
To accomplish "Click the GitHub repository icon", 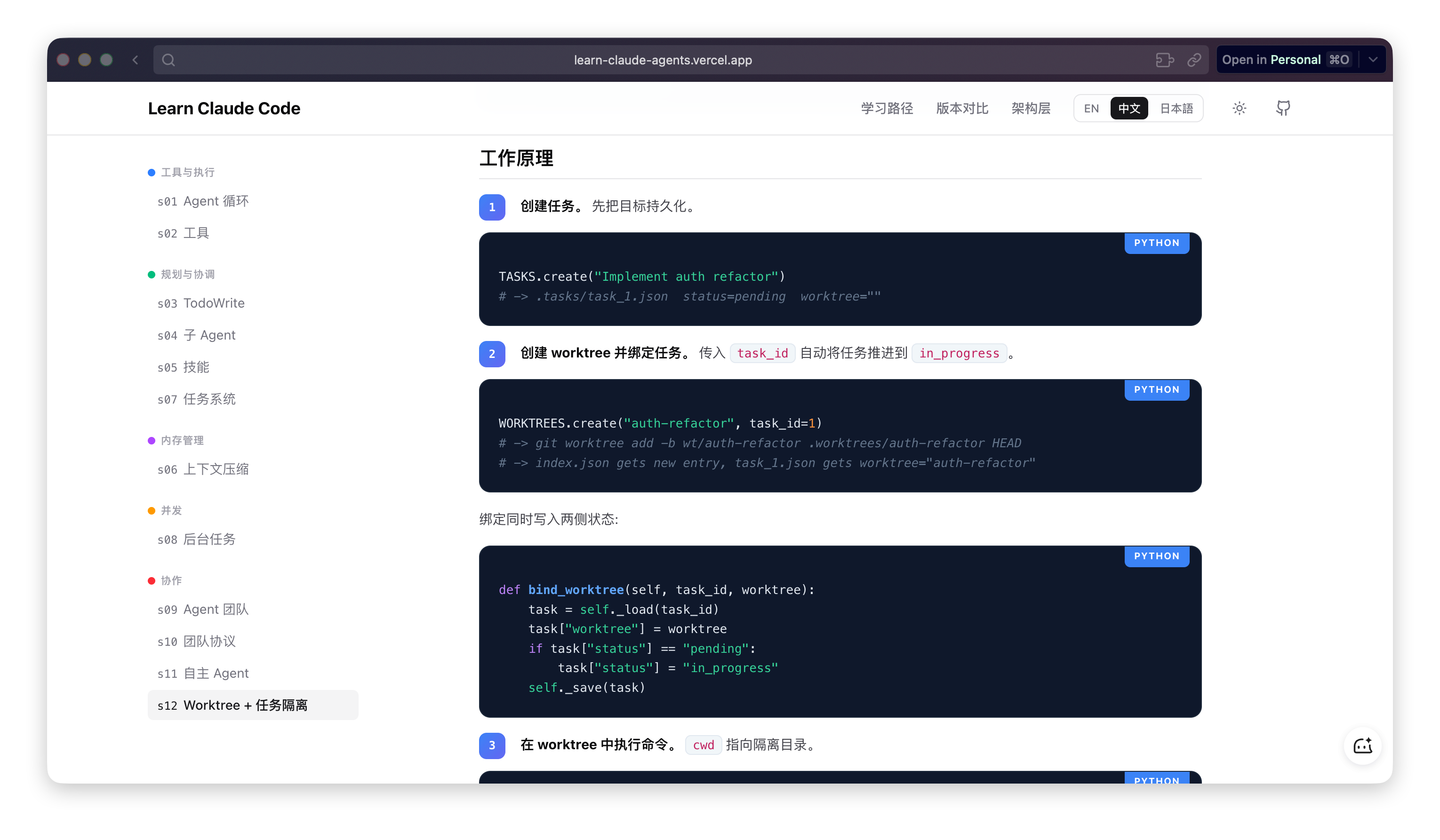I will (x=1283, y=108).
